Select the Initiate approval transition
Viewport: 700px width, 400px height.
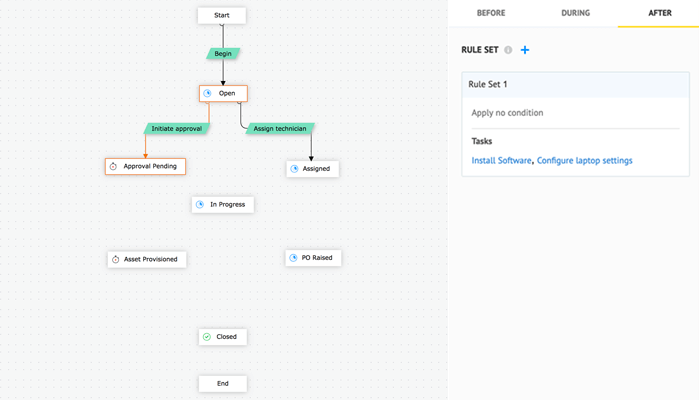[177, 129]
